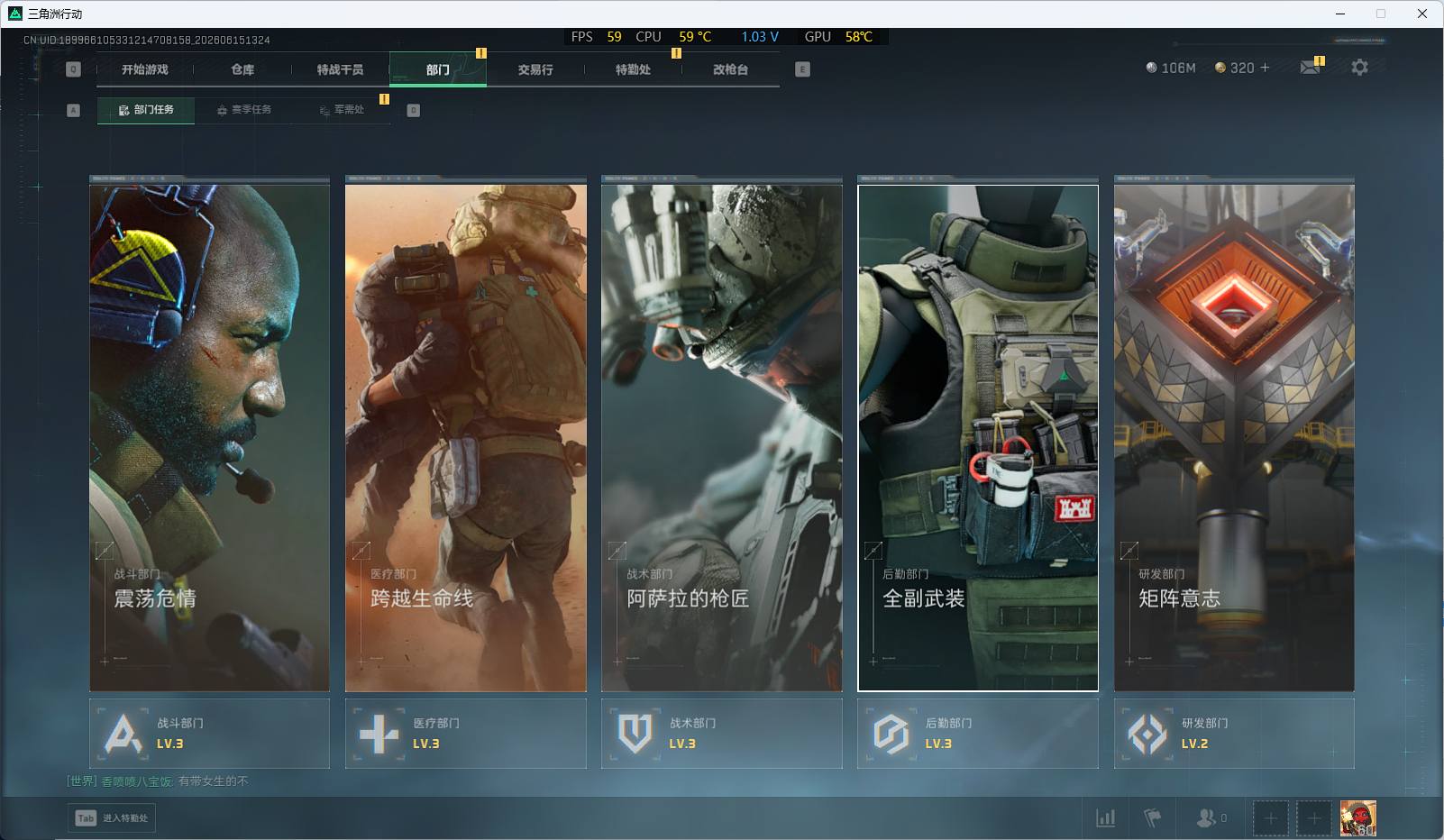Click the E key next-tab hint icon
Viewport: 1444px width, 840px height.
(x=803, y=69)
